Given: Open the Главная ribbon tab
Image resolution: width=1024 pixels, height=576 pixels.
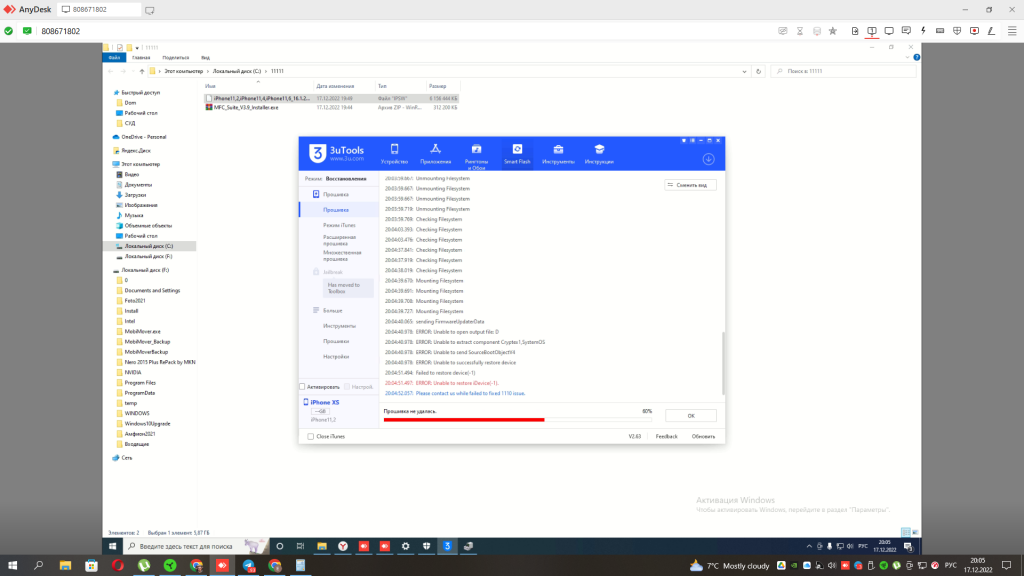Looking at the screenshot, I should (141, 57).
